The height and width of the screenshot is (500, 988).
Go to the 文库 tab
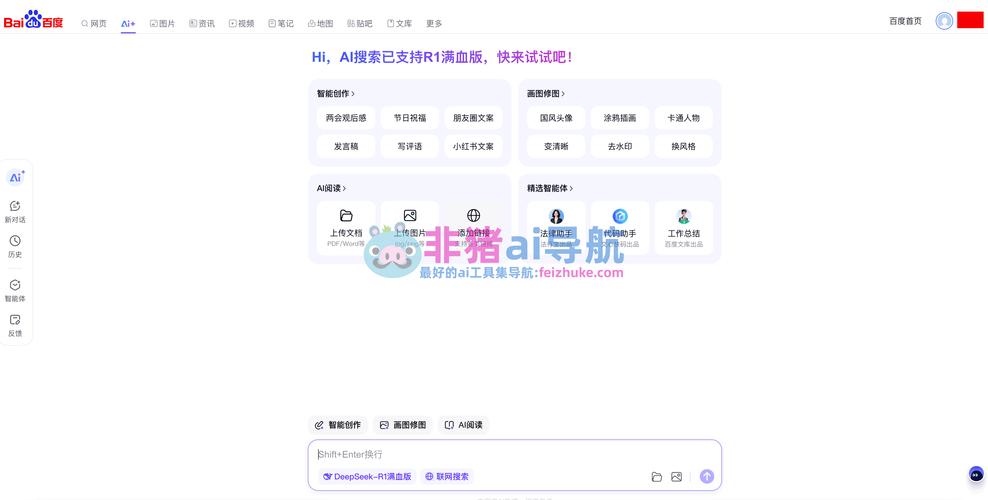click(x=399, y=23)
